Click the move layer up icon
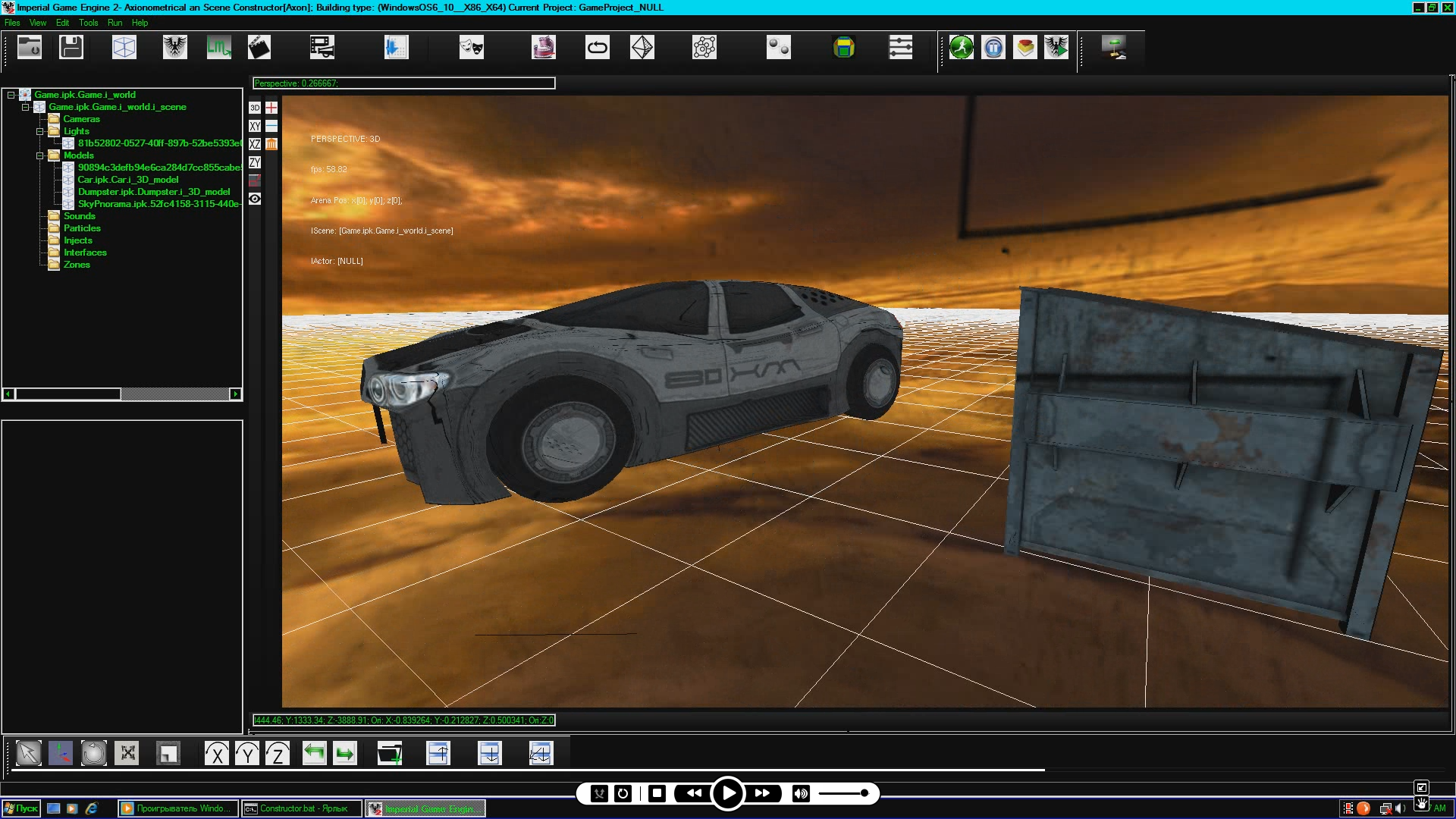The image size is (1456, 819). [438, 753]
